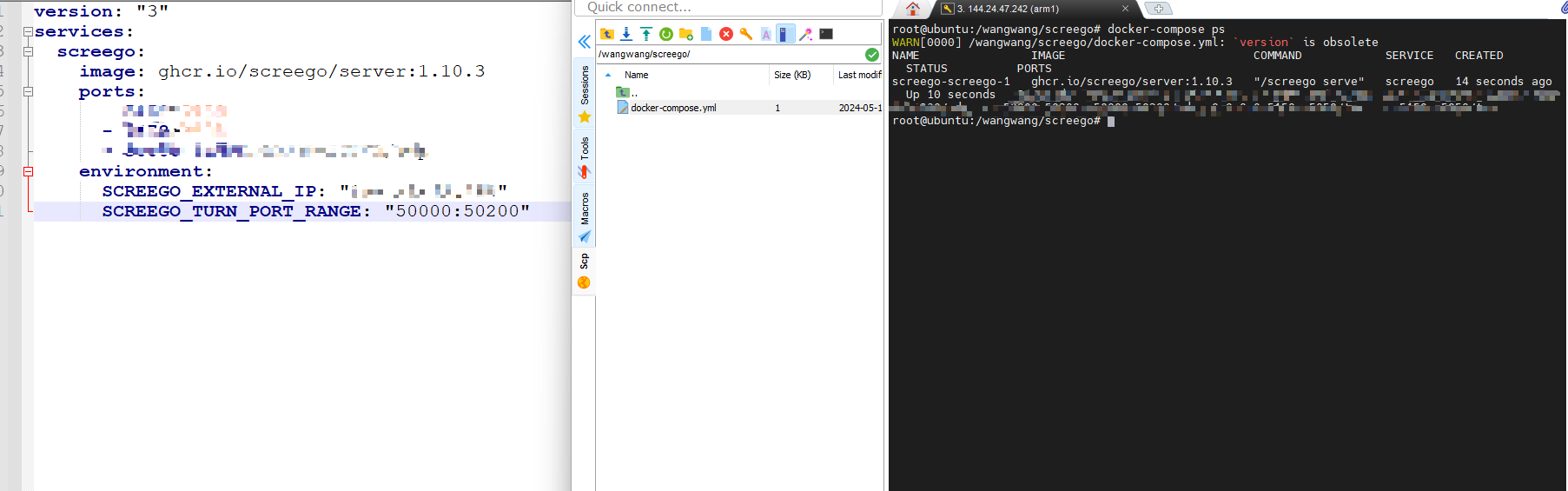The width and height of the screenshot is (1568, 491).
Task: Create a new remote file
Action: pos(706,34)
